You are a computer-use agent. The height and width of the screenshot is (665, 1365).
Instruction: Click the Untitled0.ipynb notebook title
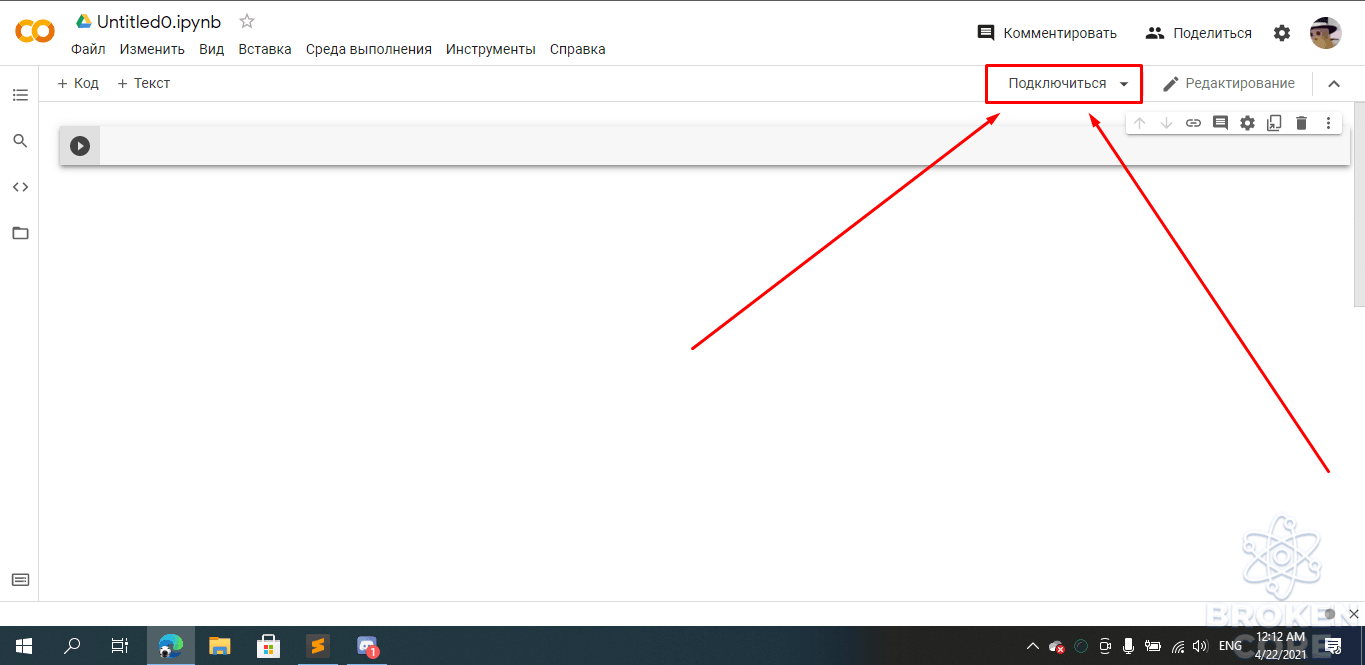point(159,22)
